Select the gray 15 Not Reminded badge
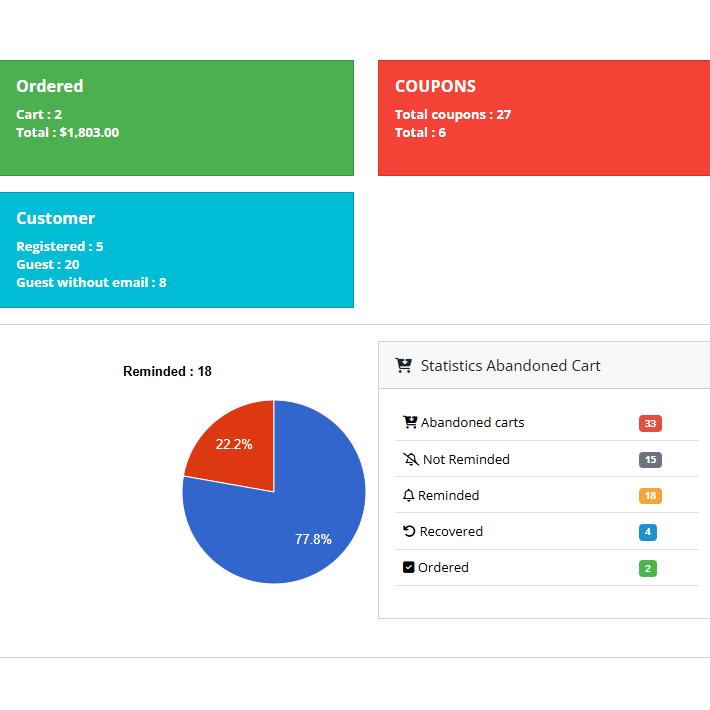The height and width of the screenshot is (710, 710). pos(650,460)
